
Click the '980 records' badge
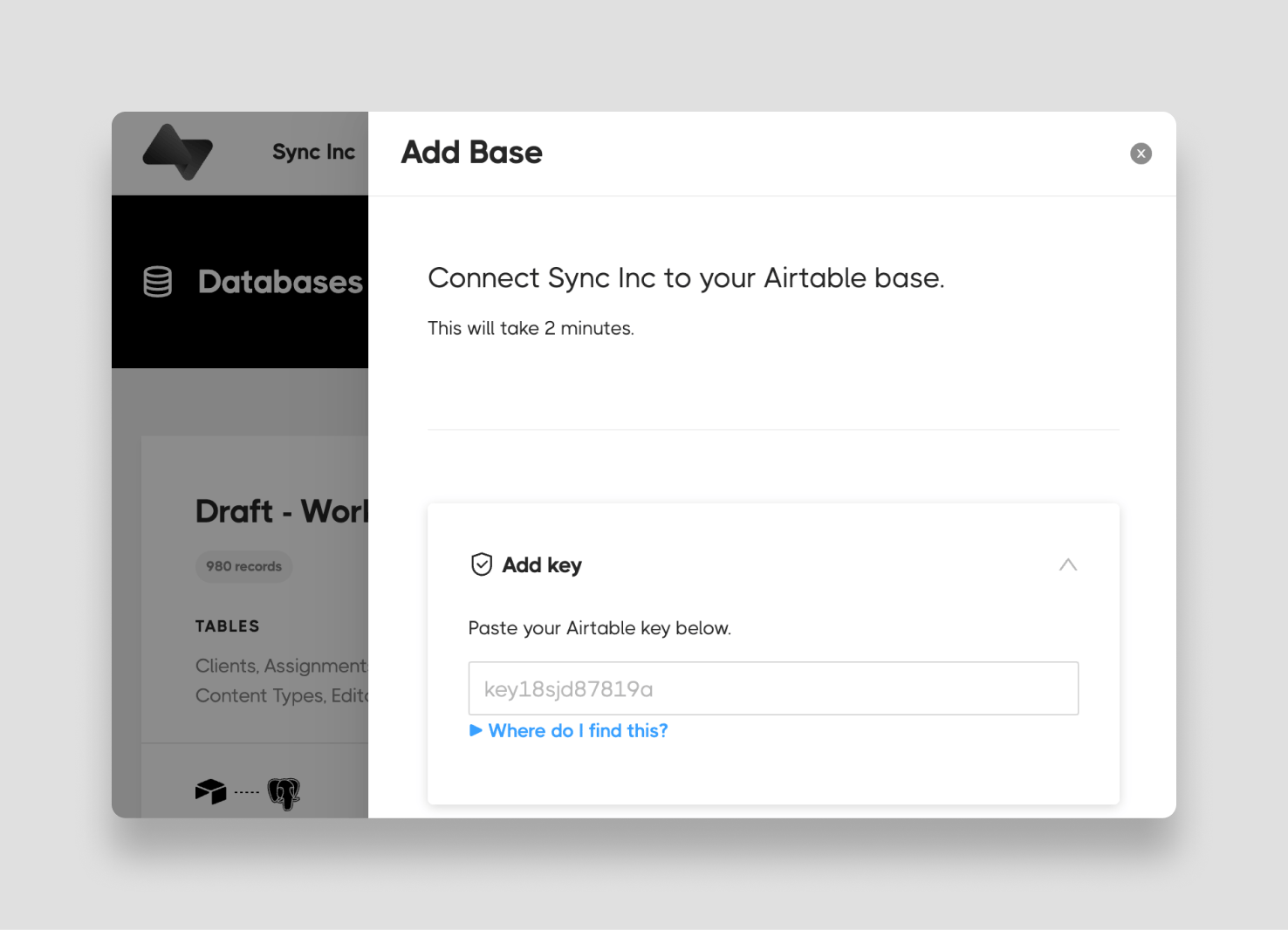coord(243,566)
